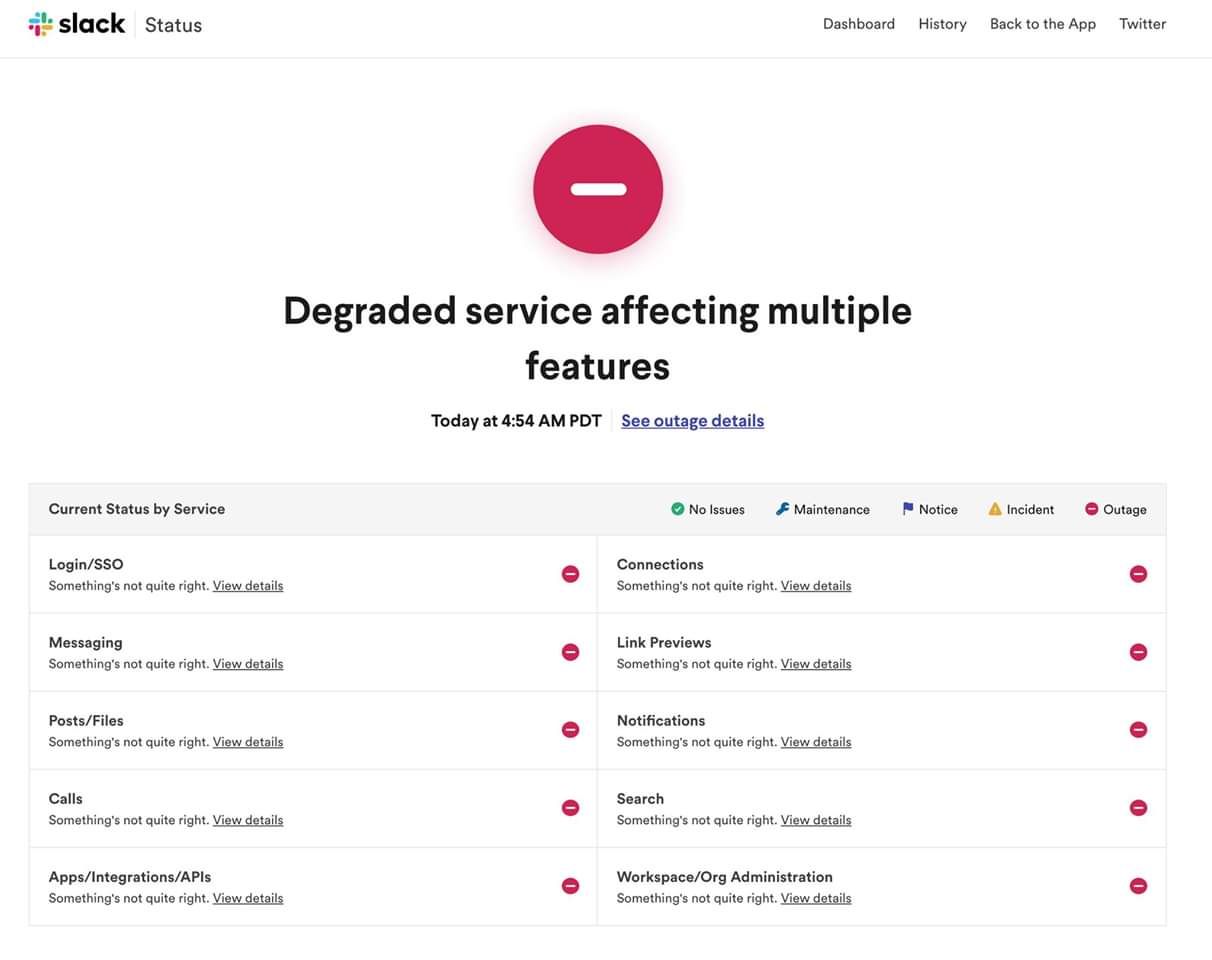This screenshot has width=1212, height=960.
Task: Click the Search outage status icon
Action: (x=1138, y=808)
